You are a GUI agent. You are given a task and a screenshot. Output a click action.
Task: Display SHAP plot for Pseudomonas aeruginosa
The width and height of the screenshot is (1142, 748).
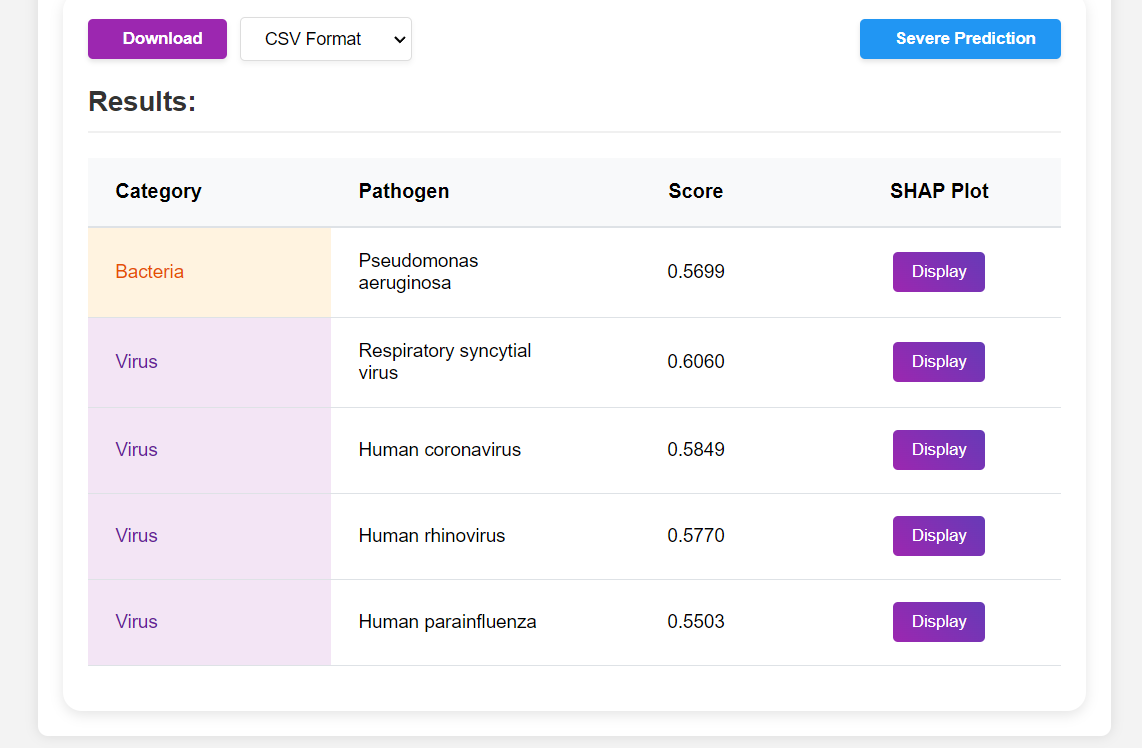pos(938,271)
